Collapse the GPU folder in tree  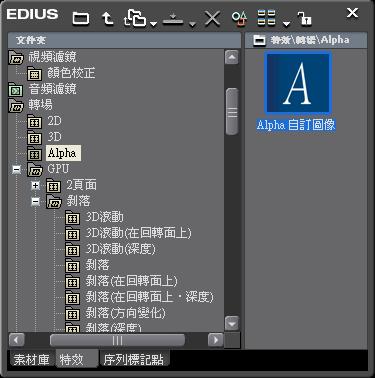click(16, 169)
